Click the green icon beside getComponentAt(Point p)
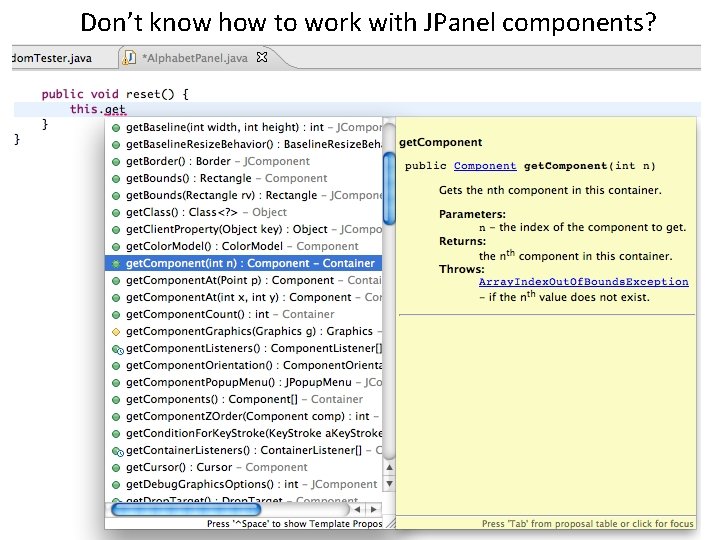720x540 pixels. 116,281
